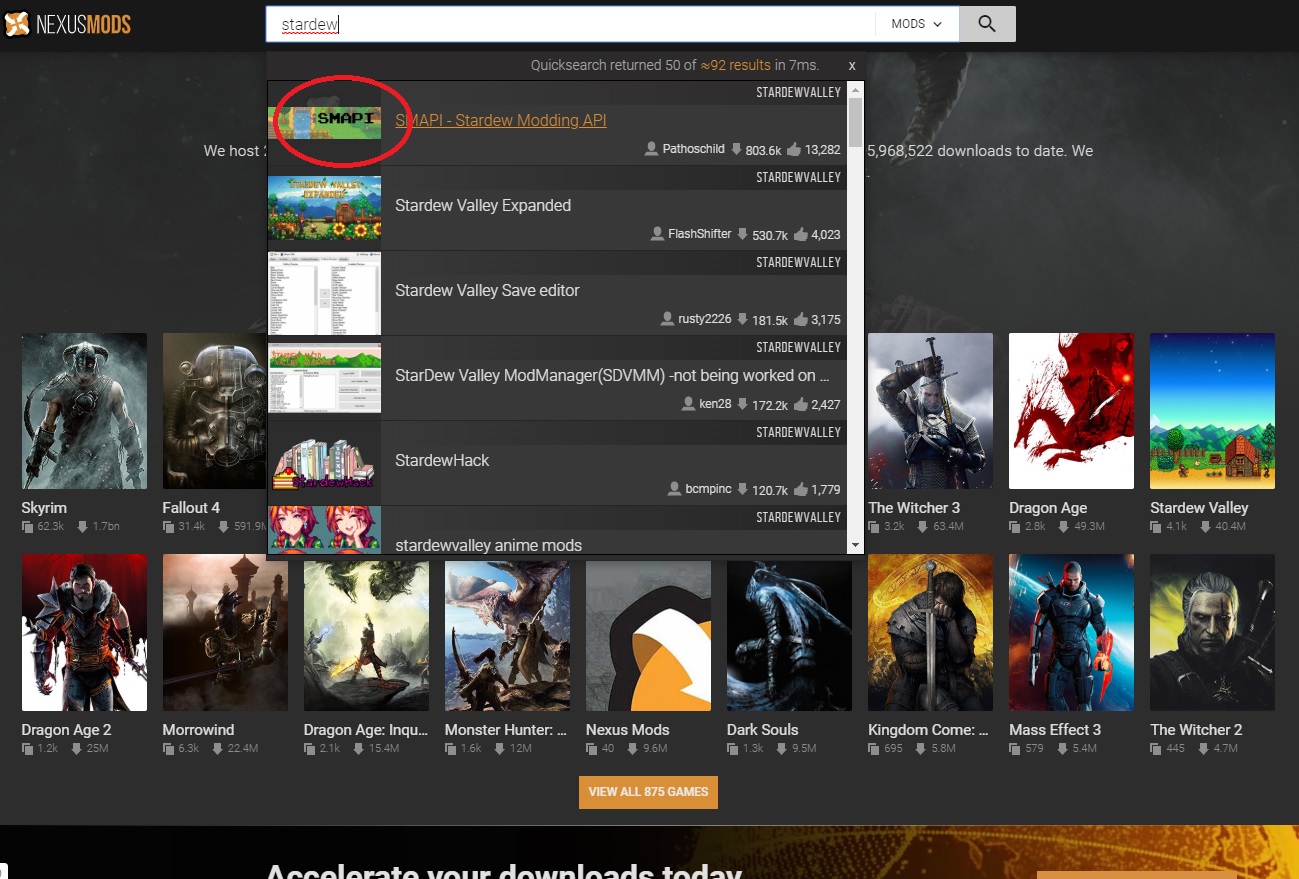Open Stardew Valley Save editor result

(487, 290)
